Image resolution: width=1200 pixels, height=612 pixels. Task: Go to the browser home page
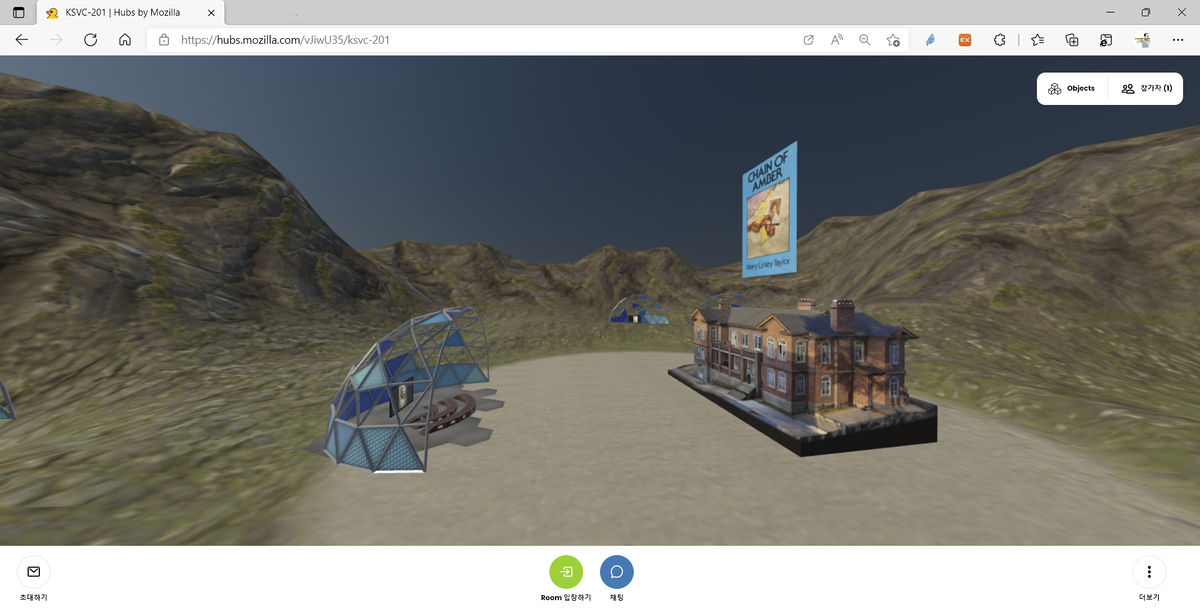pos(125,40)
